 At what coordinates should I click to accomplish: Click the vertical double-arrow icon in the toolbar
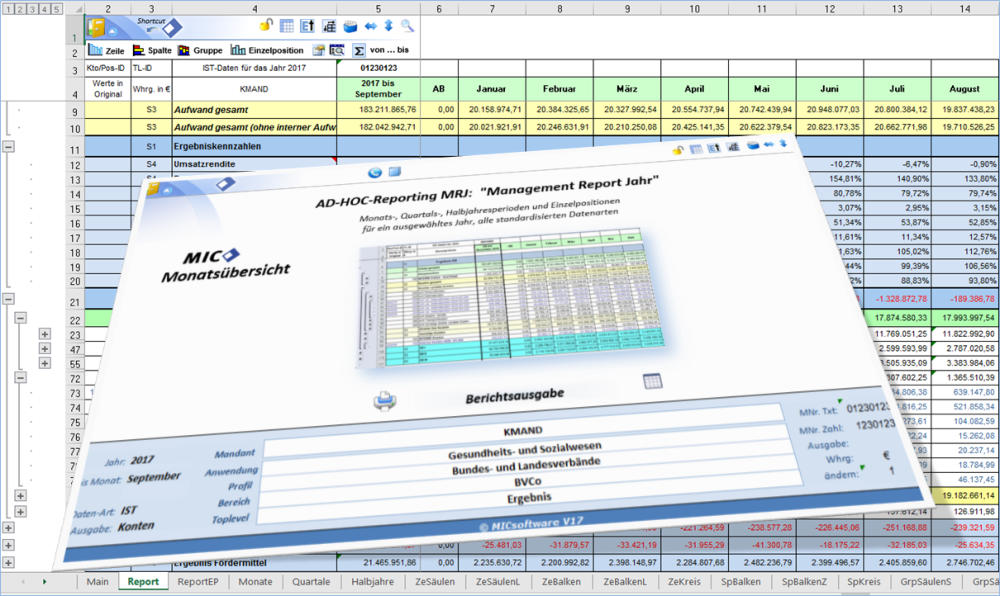388,25
